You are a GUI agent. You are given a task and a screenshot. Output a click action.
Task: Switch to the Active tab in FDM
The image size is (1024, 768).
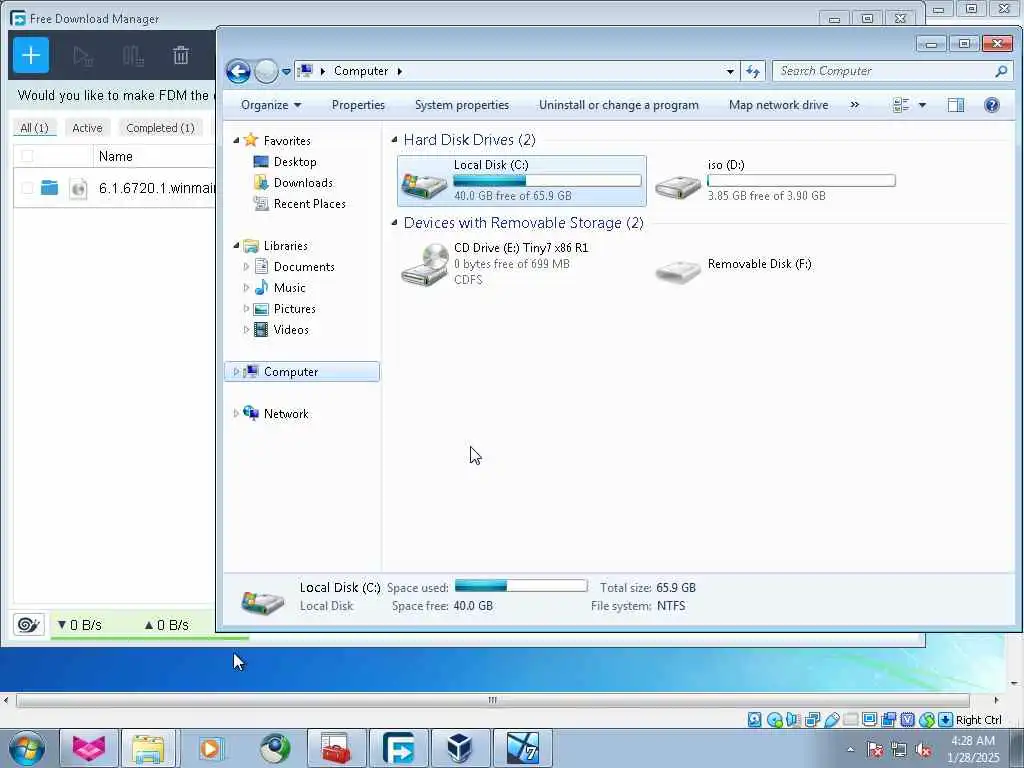point(88,128)
